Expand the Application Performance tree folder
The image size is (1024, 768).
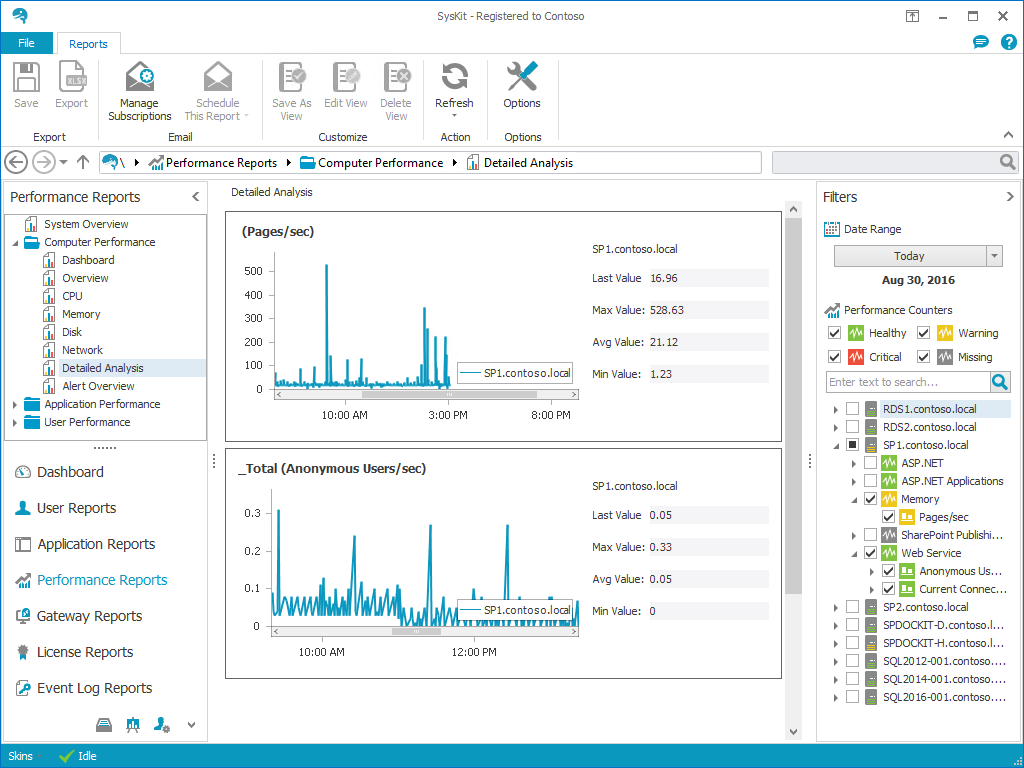pos(15,404)
